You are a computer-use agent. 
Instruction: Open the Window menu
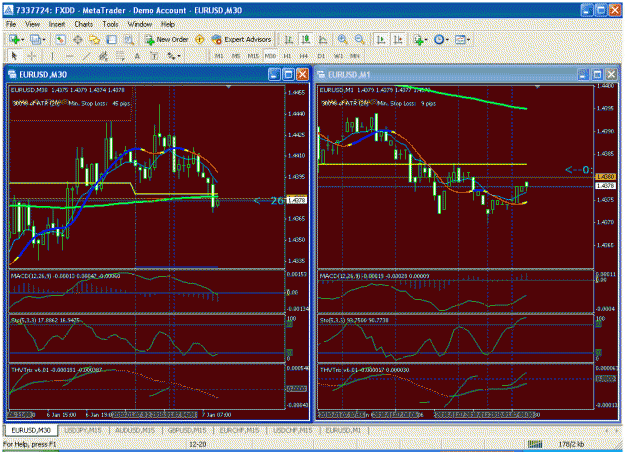[140, 24]
